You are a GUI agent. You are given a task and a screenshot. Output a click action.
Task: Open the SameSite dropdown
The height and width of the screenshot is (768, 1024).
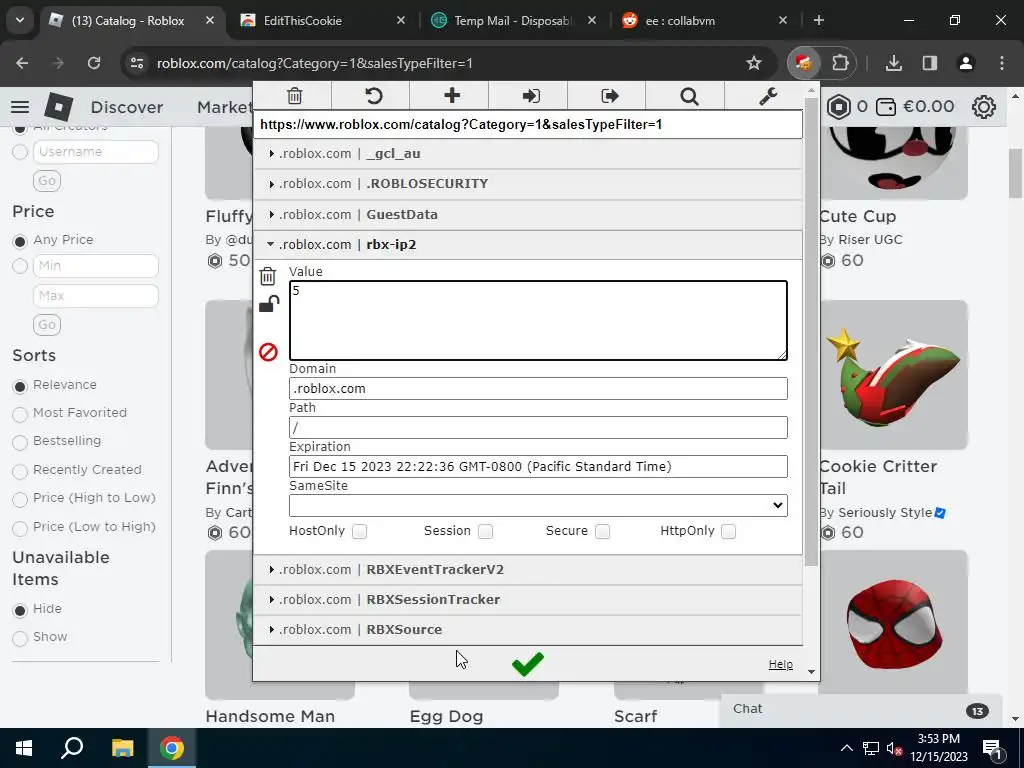[x=538, y=505]
